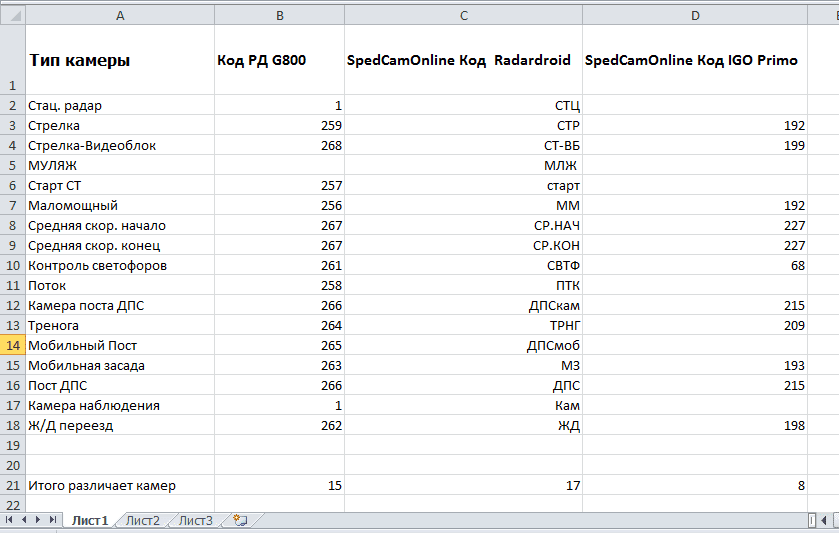Image resolution: width=839 pixels, height=533 pixels.
Task: Select 'Камера поста ДПС' cell
Action: click(120, 306)
